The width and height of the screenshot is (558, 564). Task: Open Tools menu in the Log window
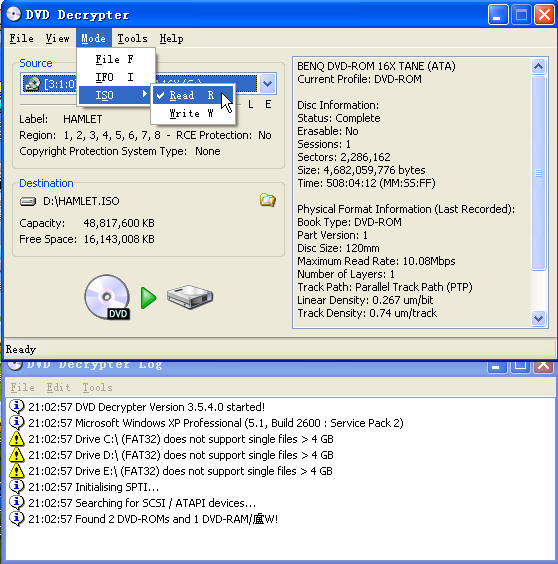[97, 387]
